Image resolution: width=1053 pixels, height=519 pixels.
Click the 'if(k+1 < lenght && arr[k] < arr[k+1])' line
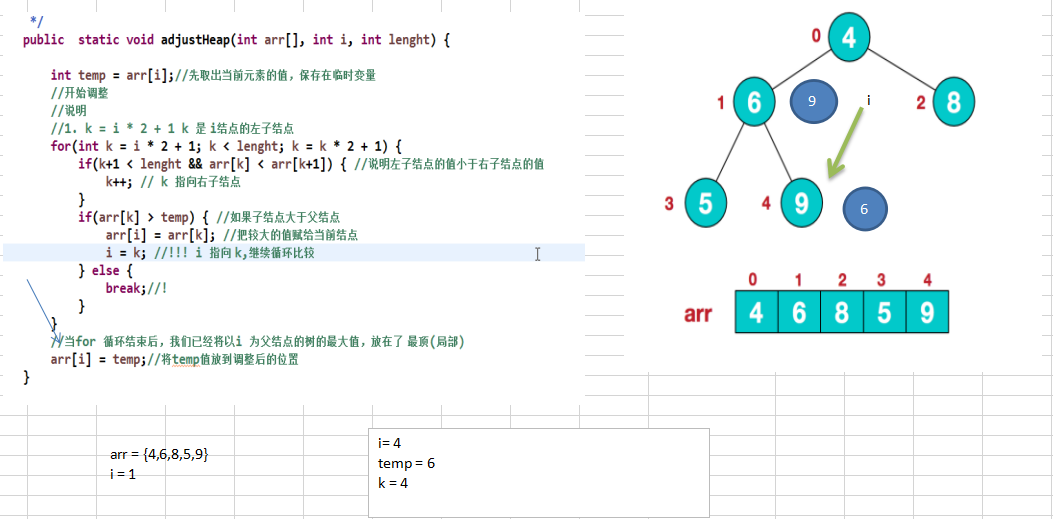[x=311, y=164]
